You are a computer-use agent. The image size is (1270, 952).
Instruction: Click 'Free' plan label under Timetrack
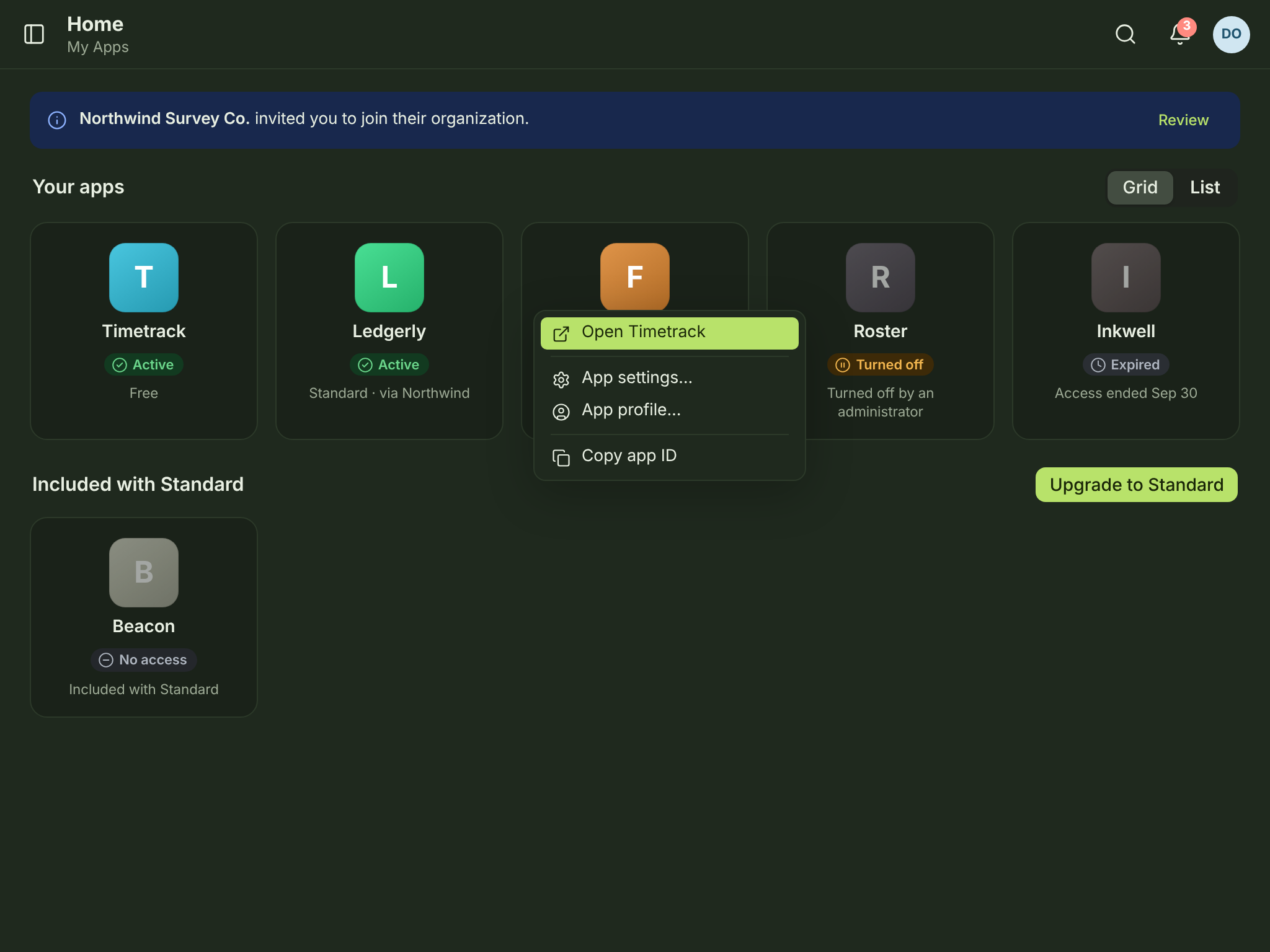[144, 393]
